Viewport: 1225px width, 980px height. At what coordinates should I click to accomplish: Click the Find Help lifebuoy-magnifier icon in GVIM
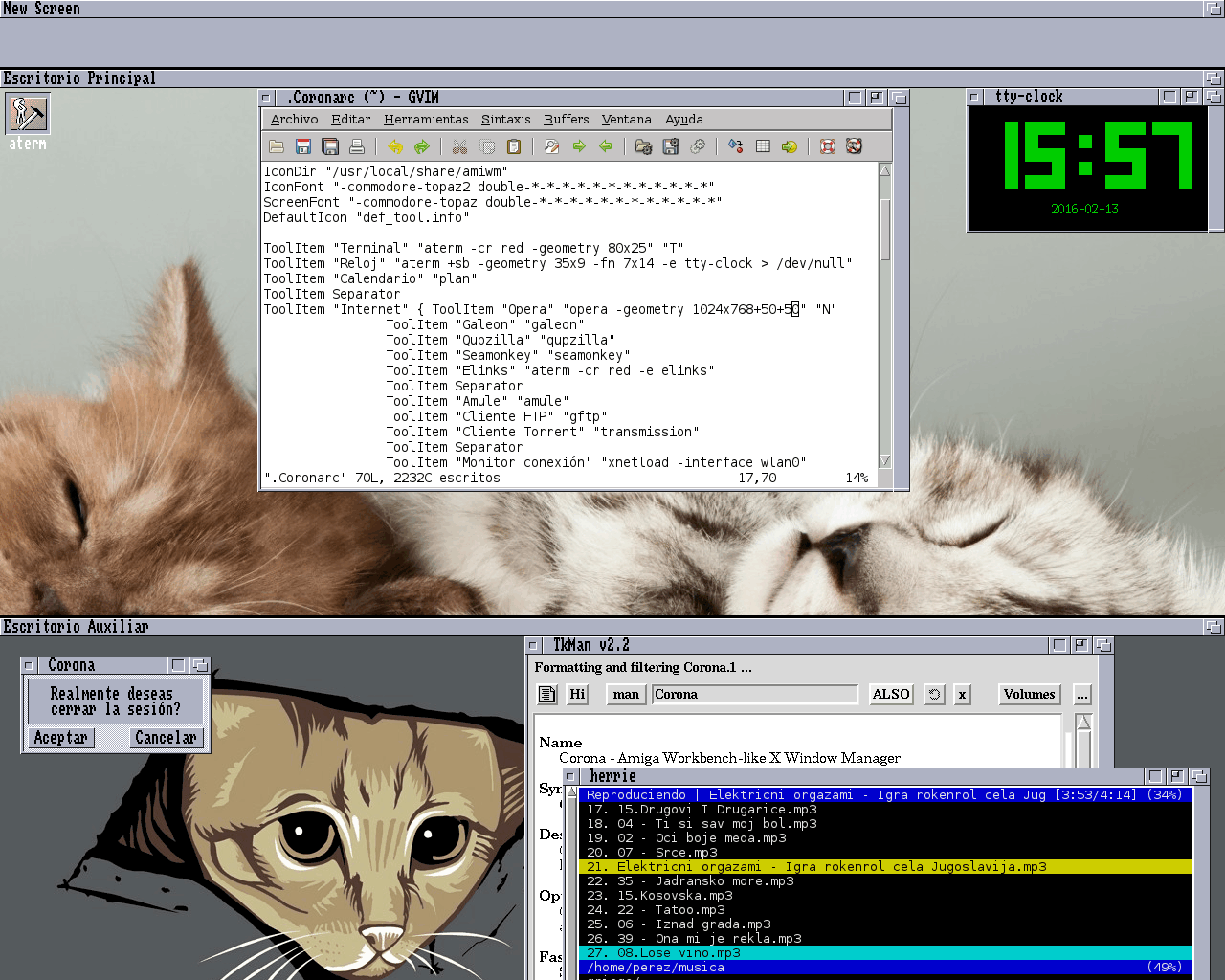855,146
